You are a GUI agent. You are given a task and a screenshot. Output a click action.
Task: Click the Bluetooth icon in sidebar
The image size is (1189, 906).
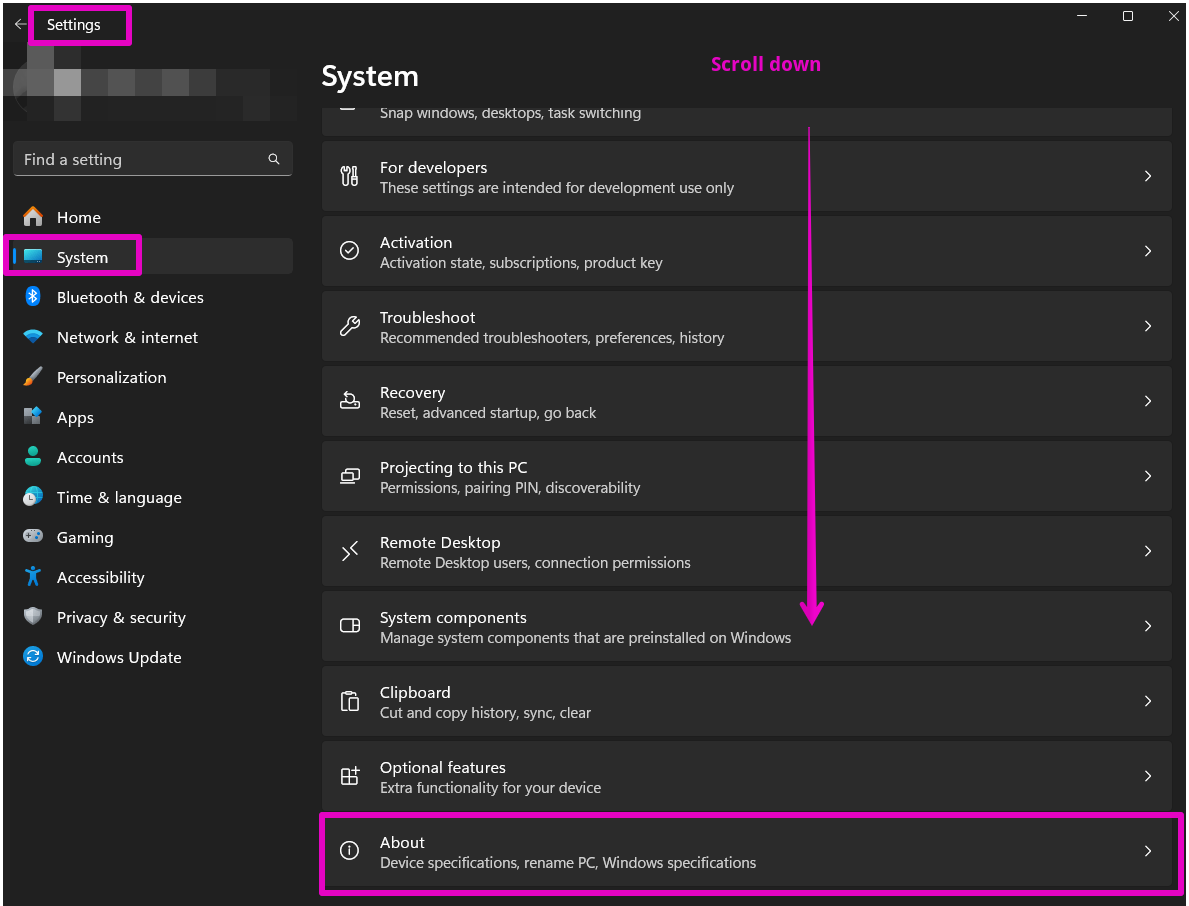33,296
